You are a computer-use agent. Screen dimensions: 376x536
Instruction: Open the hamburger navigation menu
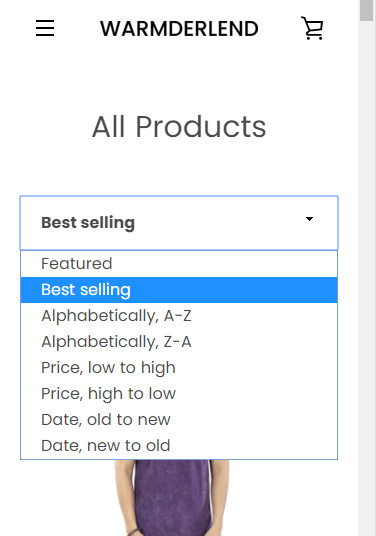click(45, 28)
